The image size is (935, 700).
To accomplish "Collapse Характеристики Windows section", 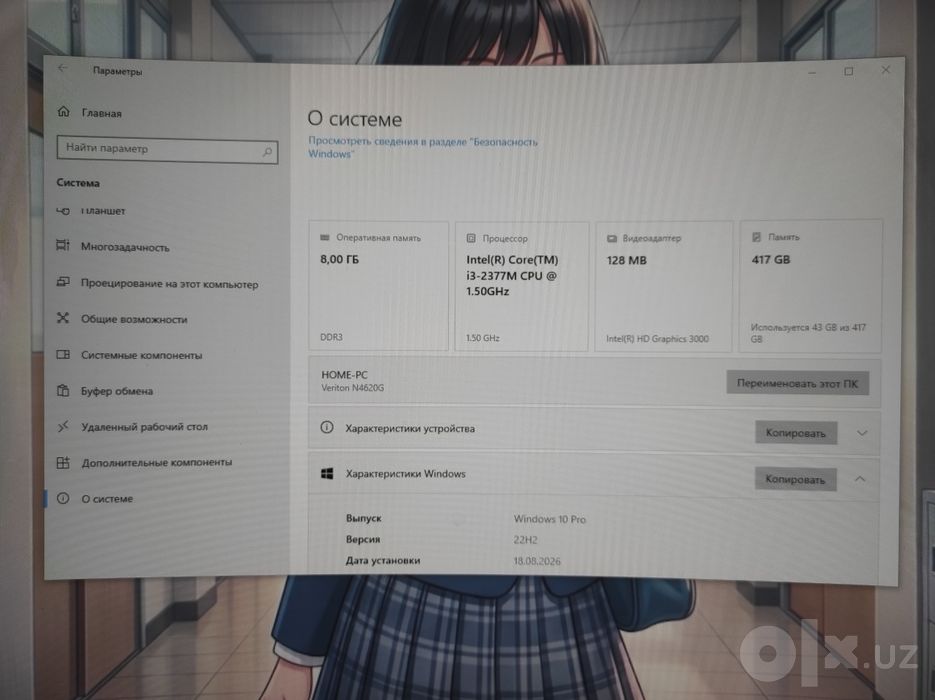I will coord(860,479).
